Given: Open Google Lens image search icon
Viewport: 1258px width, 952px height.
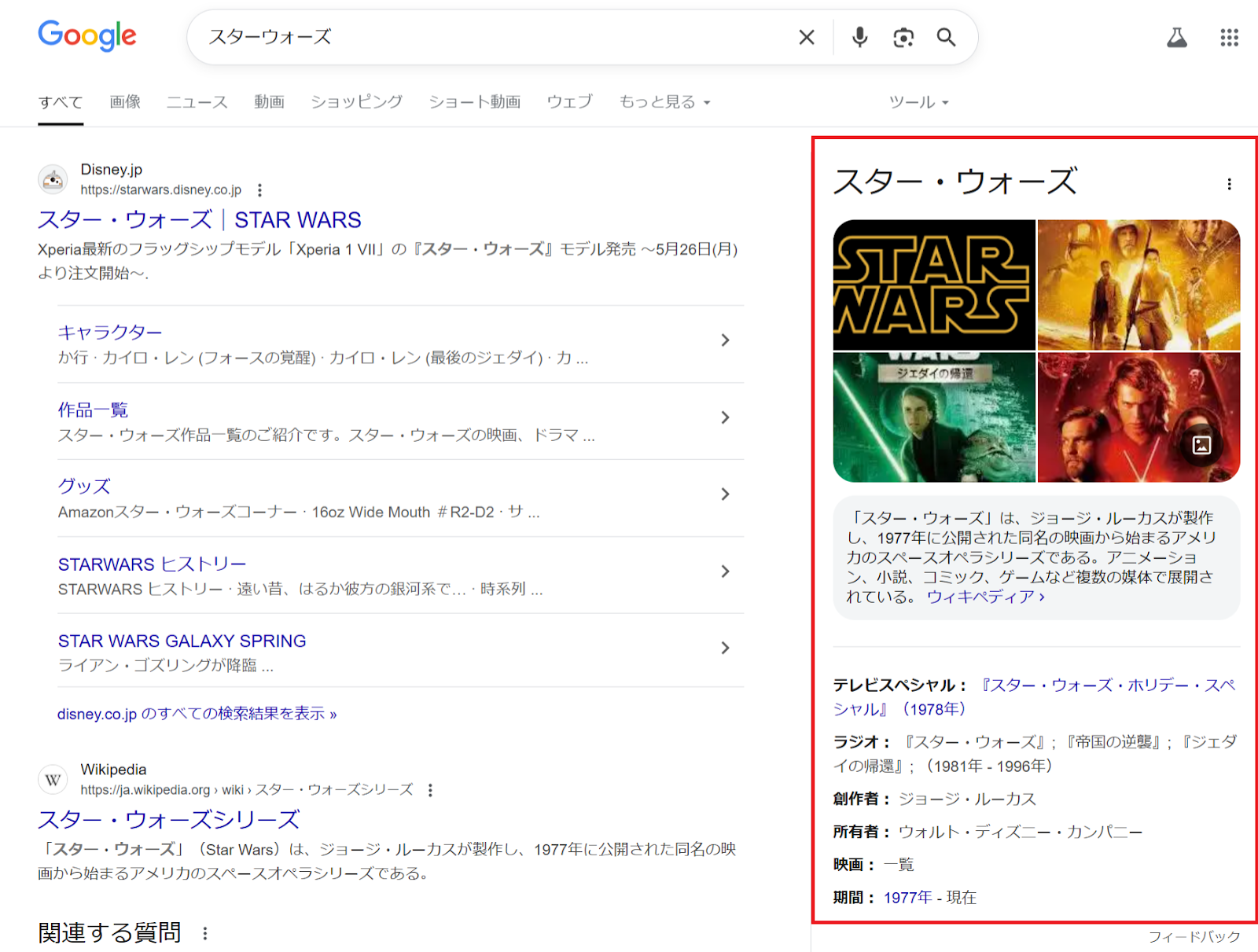Looking at the screenshot, I should (903, 37).
